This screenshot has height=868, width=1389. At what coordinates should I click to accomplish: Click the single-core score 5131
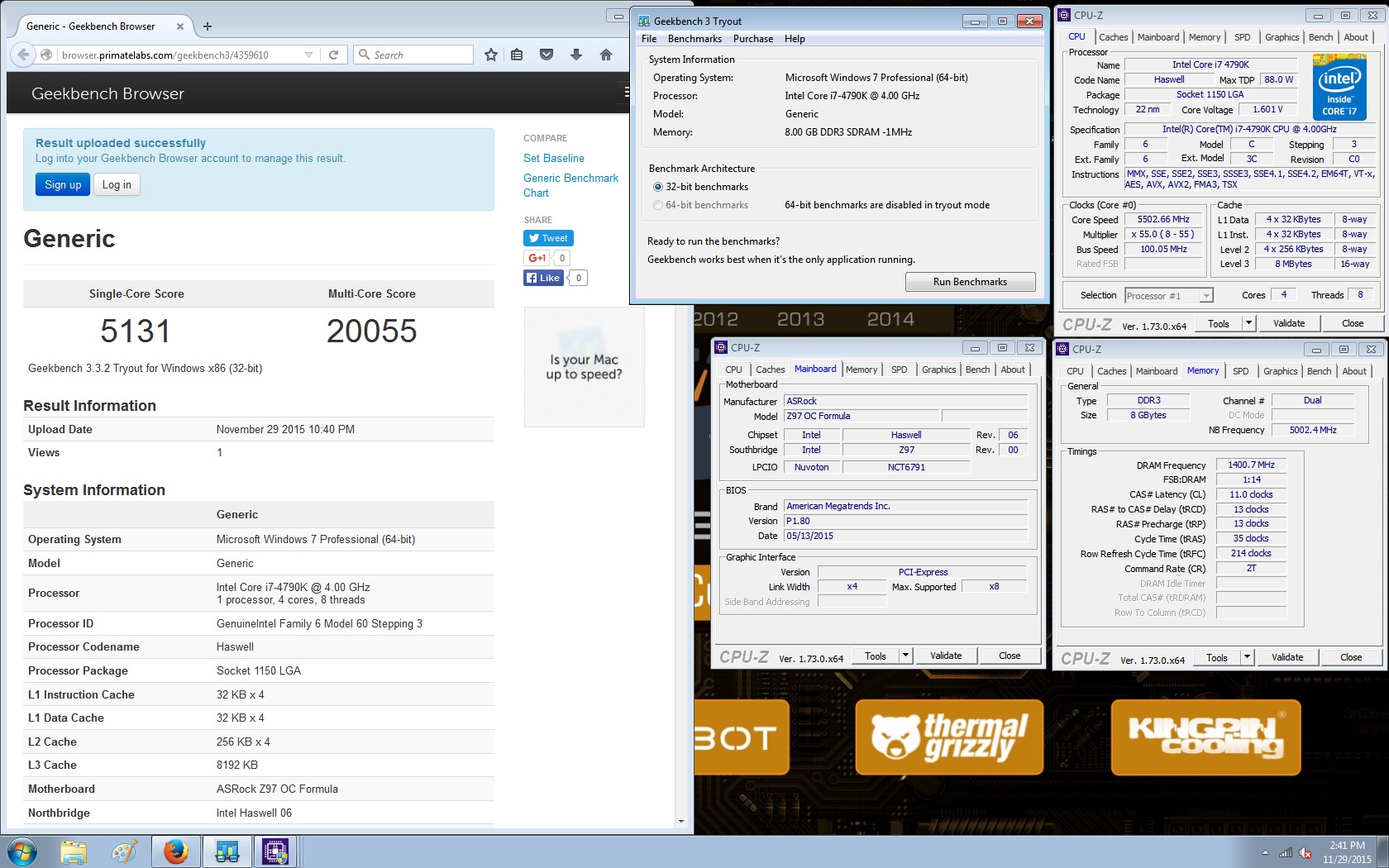tap(136, 331)
